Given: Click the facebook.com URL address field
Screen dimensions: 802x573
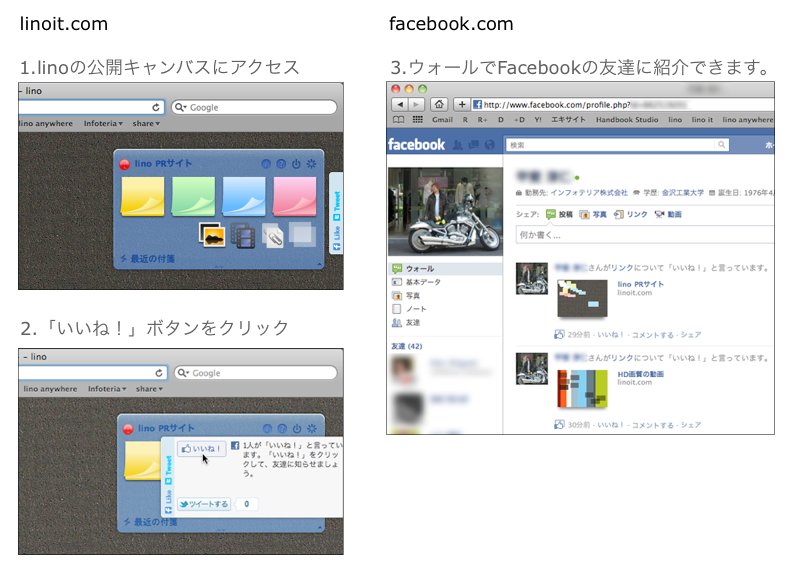Looking at the screenshot, I should (x=622, y=105).
